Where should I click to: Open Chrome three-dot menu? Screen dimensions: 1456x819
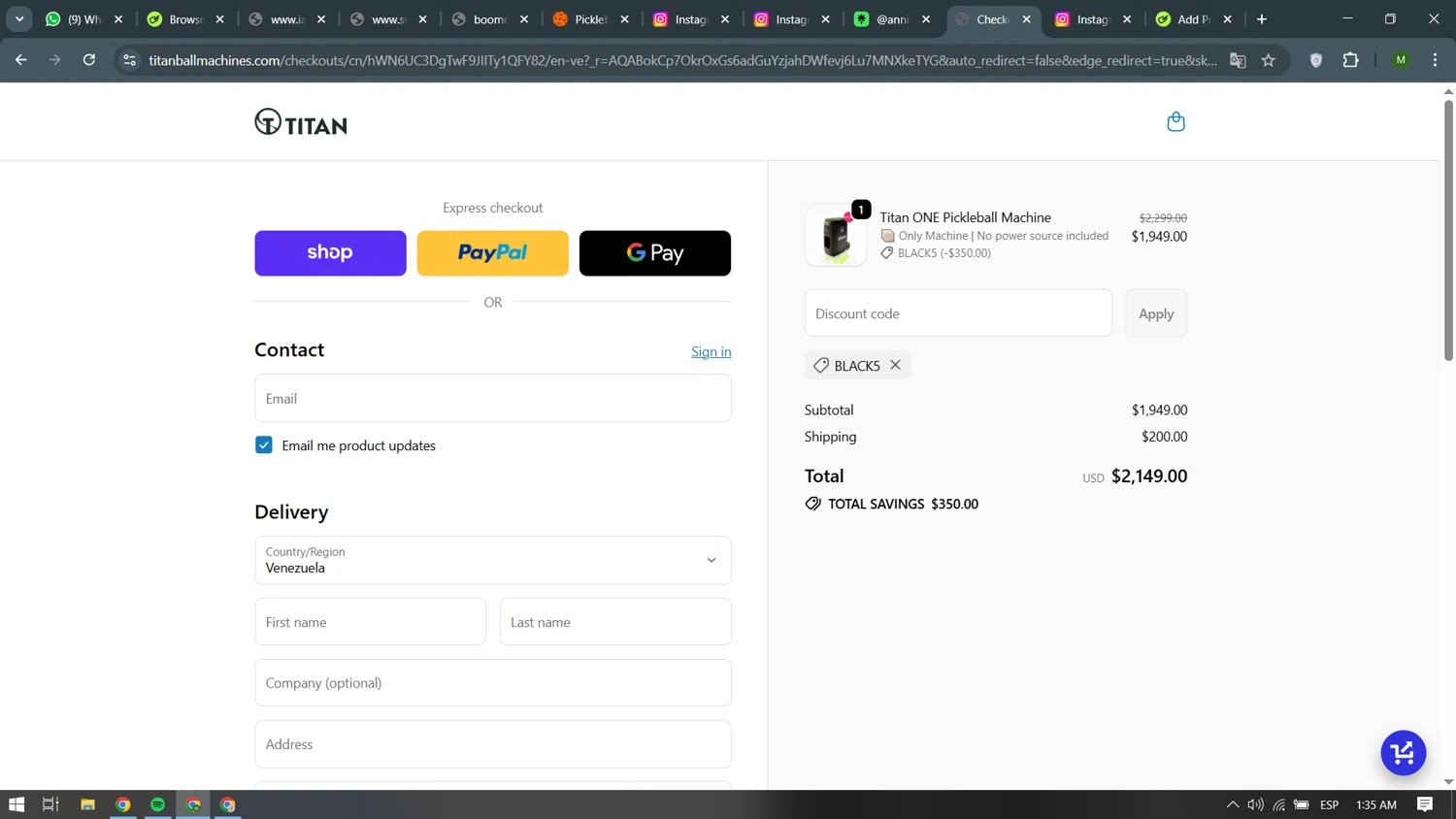coord(1435,60)
